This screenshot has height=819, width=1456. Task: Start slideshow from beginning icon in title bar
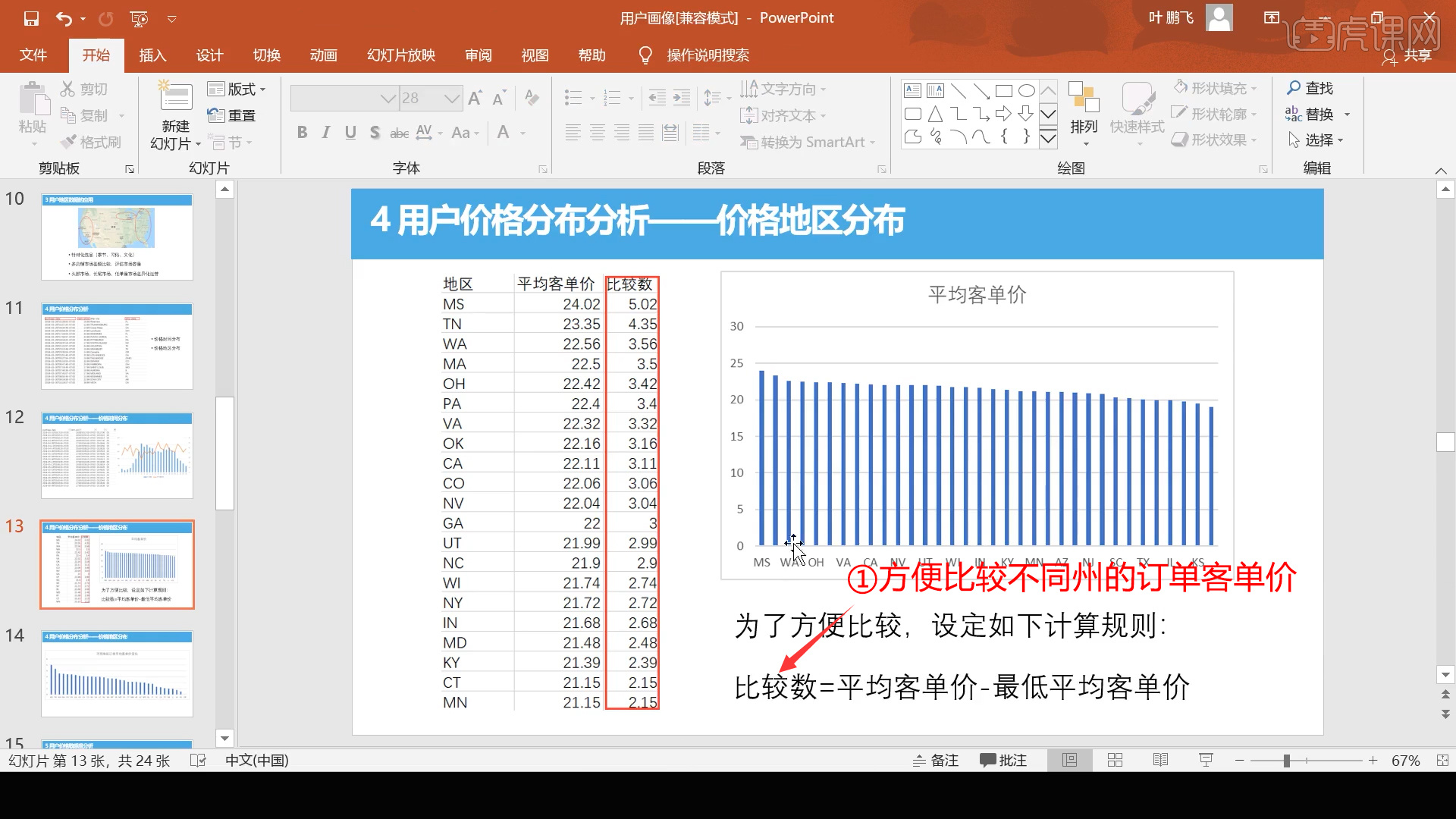click(139, 19)
